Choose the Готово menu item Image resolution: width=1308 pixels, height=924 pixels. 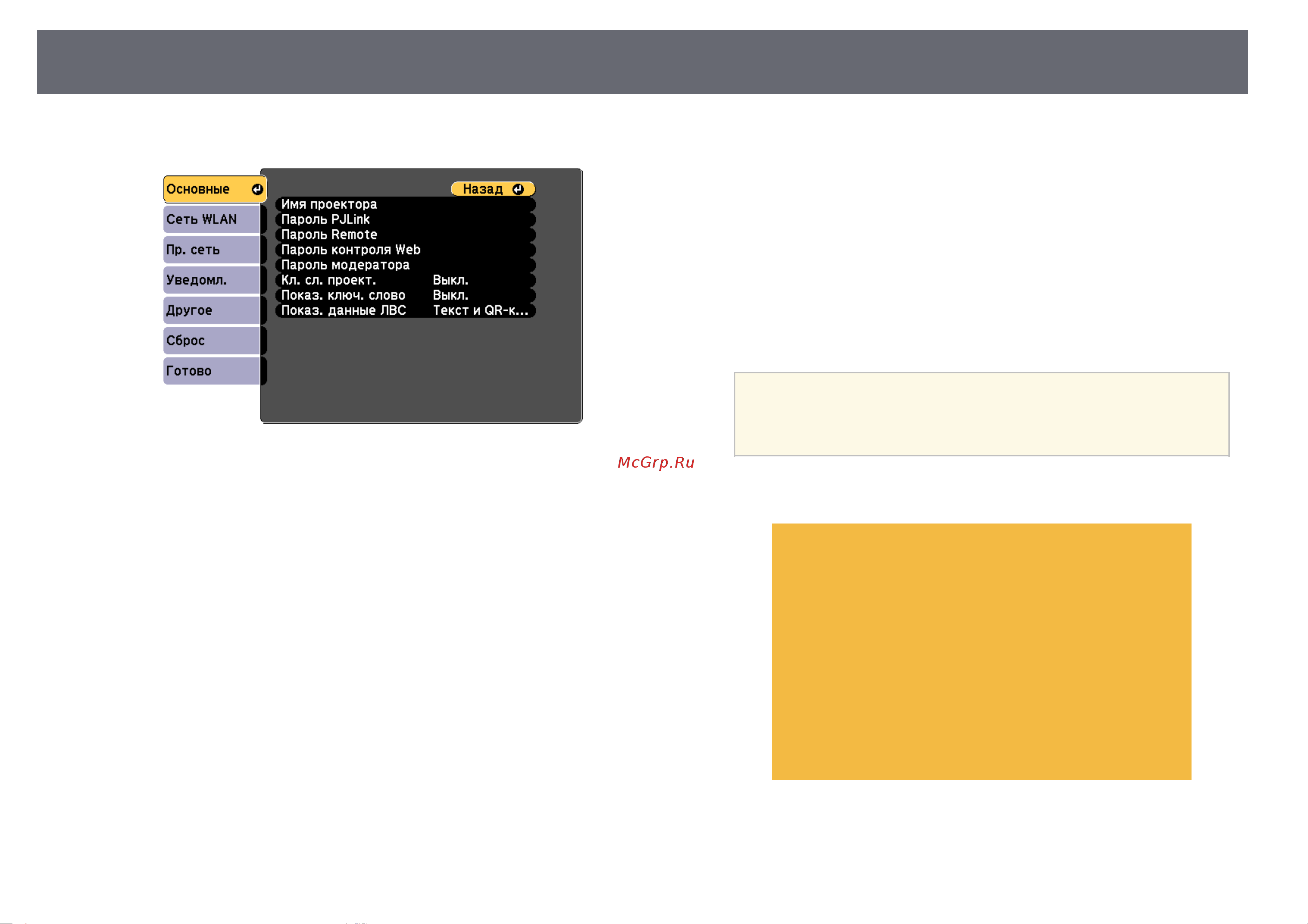(212, 371)
